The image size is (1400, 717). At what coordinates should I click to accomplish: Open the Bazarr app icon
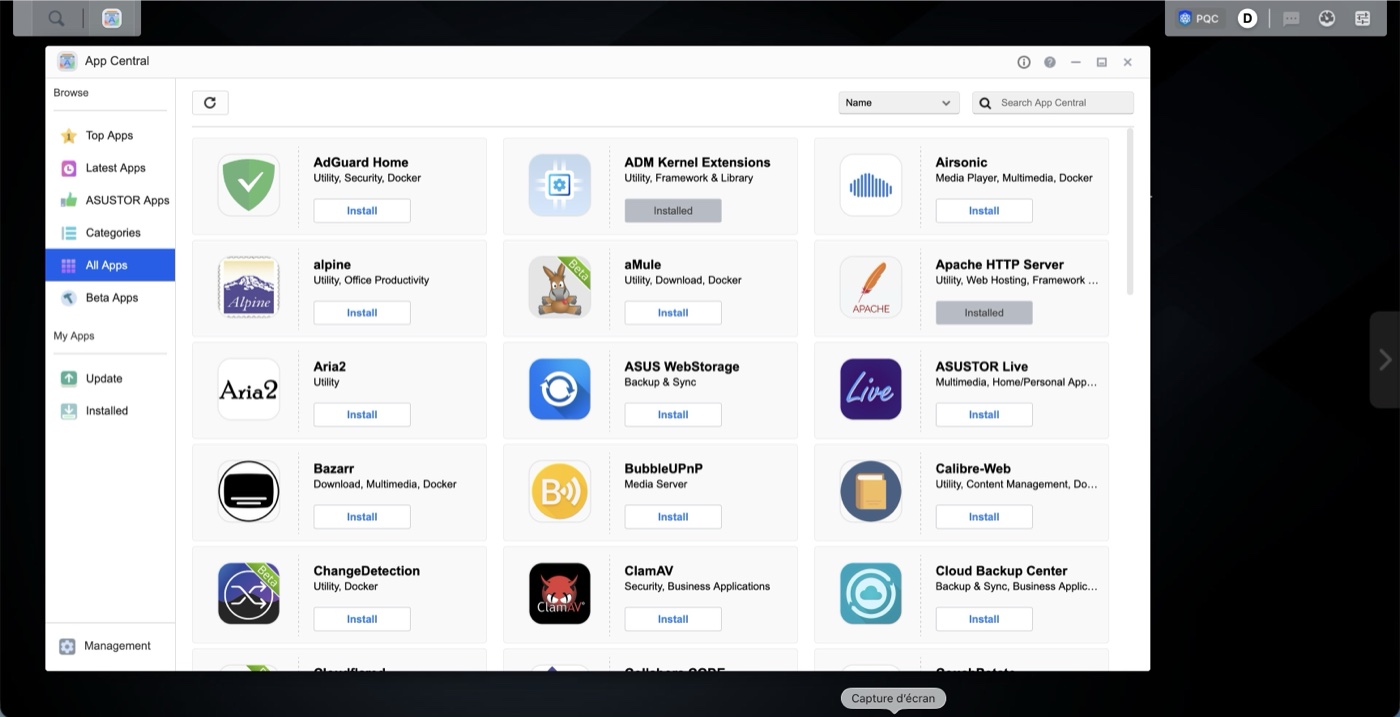pos(249,491)
